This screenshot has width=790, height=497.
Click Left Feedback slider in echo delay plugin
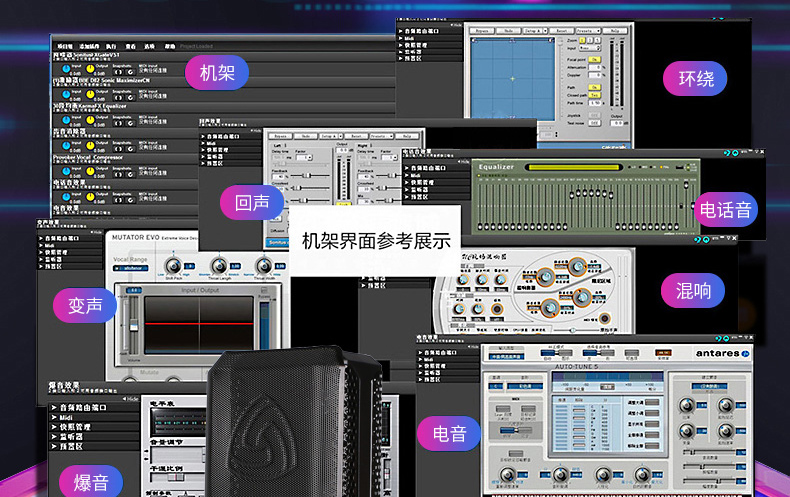point(305,175)
